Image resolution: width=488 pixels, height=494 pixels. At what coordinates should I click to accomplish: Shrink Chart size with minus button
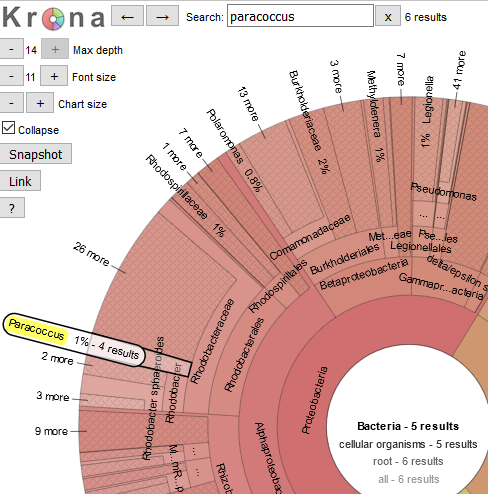pos(11,103)
